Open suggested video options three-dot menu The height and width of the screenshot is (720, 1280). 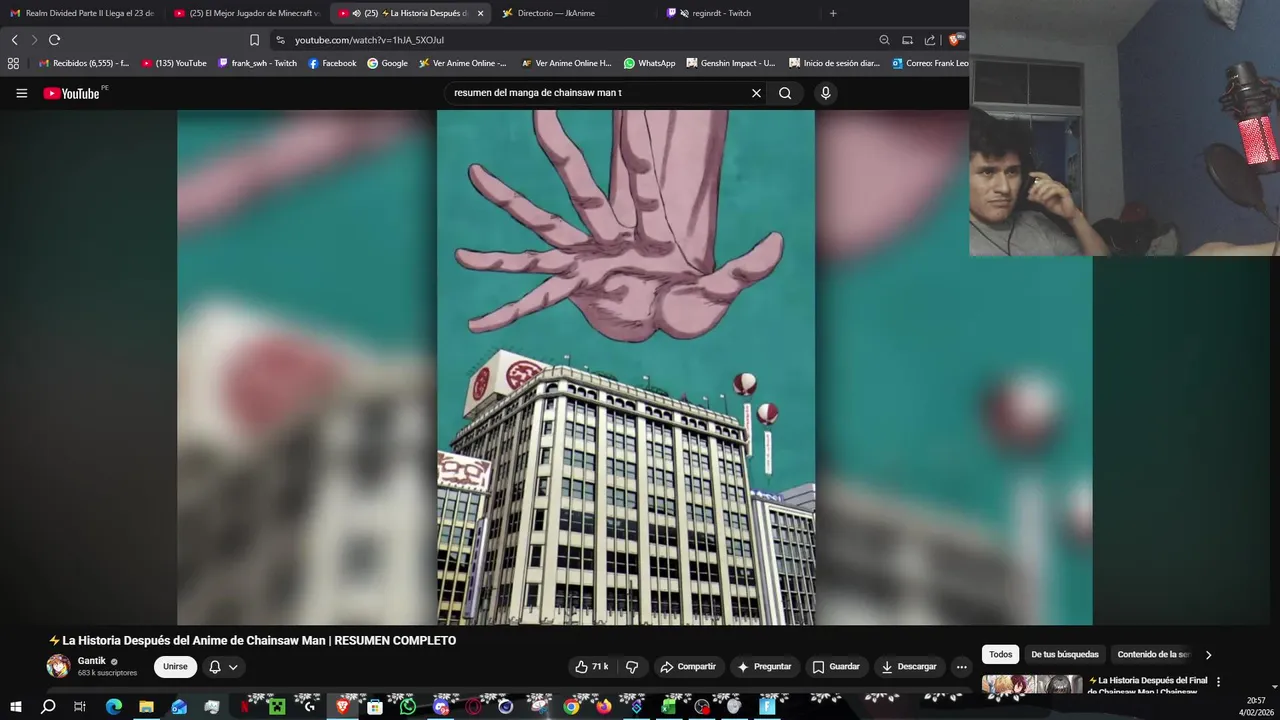tap(1218, 682)
